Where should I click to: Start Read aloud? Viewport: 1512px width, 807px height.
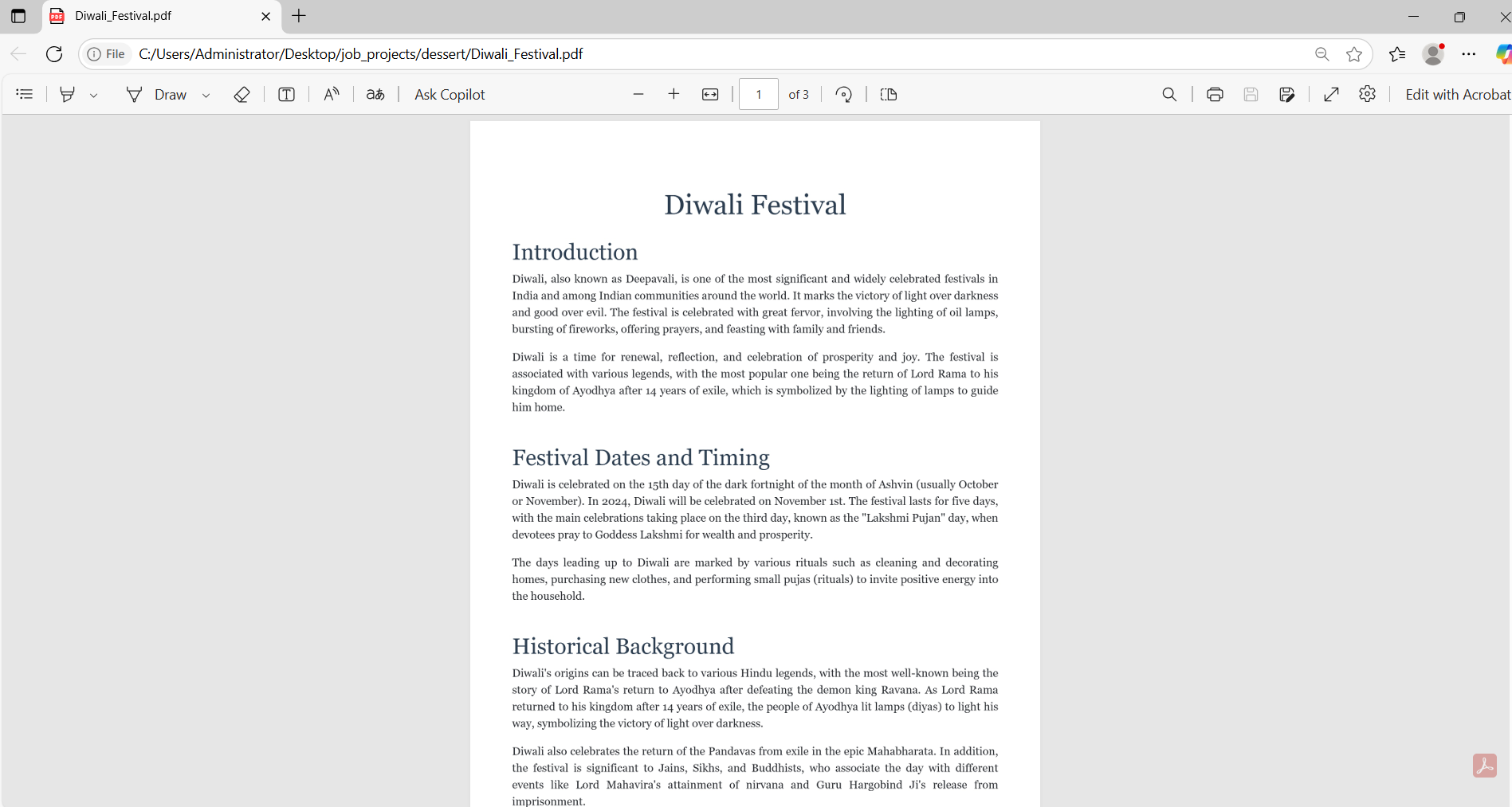coord(332,94)
